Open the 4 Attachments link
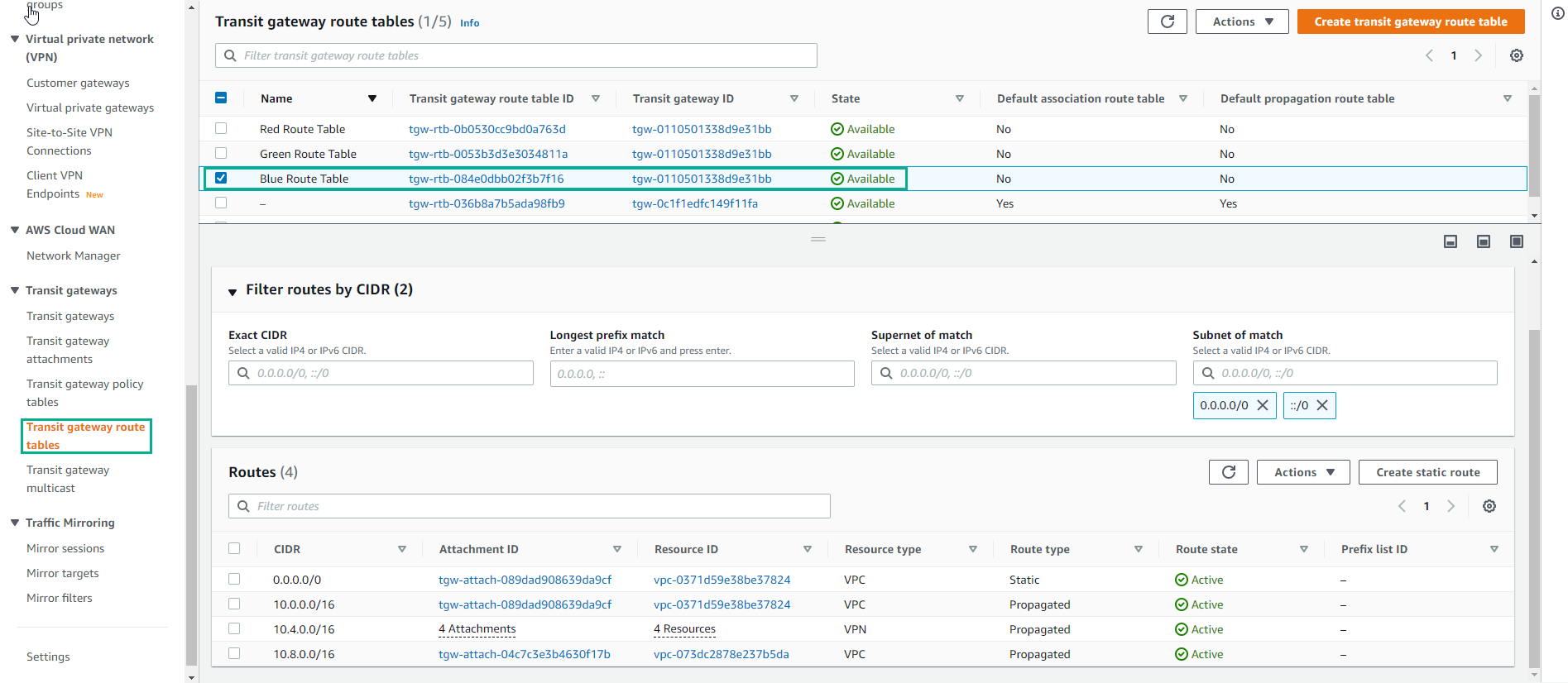The width and height of the screenshot is (1568, 683). pos(477,629)
